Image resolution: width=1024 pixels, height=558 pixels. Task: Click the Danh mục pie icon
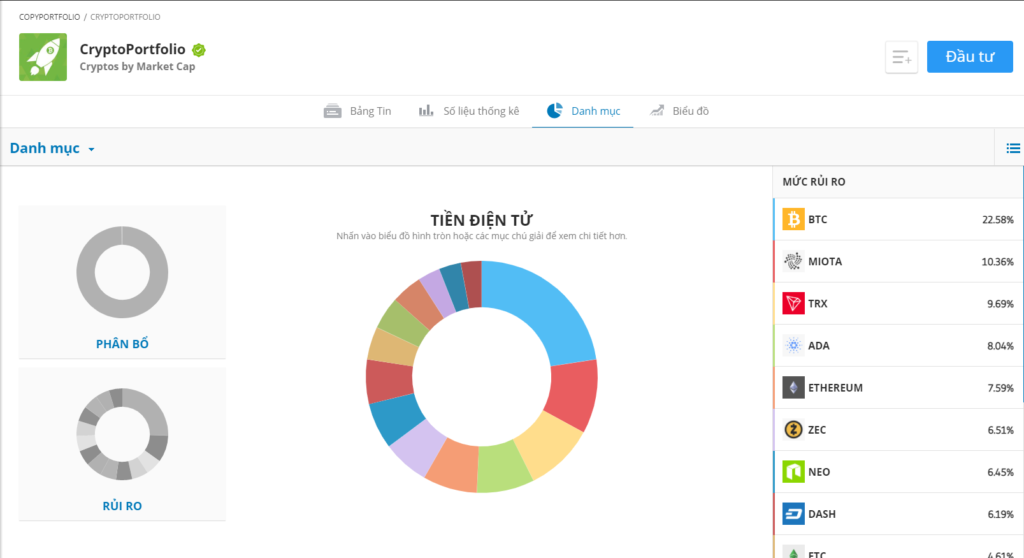tap(554, 110)
